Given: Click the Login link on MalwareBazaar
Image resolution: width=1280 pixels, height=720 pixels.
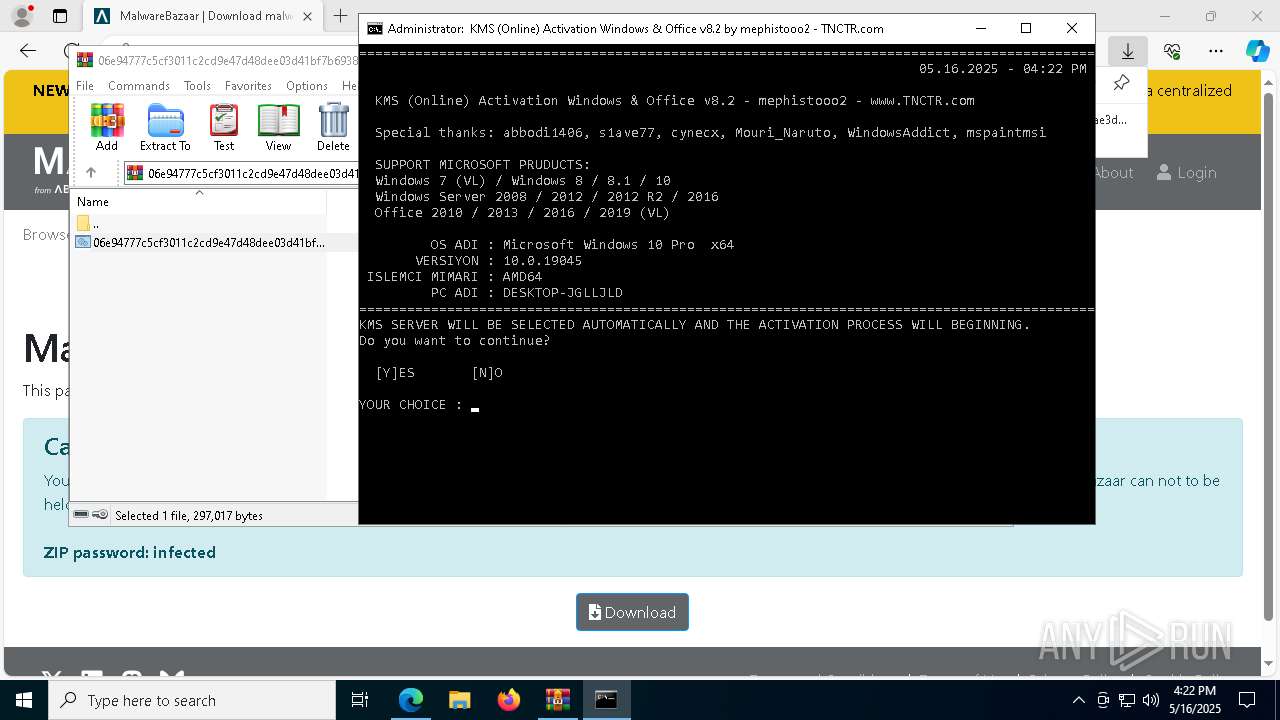Looking at the screenshot, I should [1187, 172].
